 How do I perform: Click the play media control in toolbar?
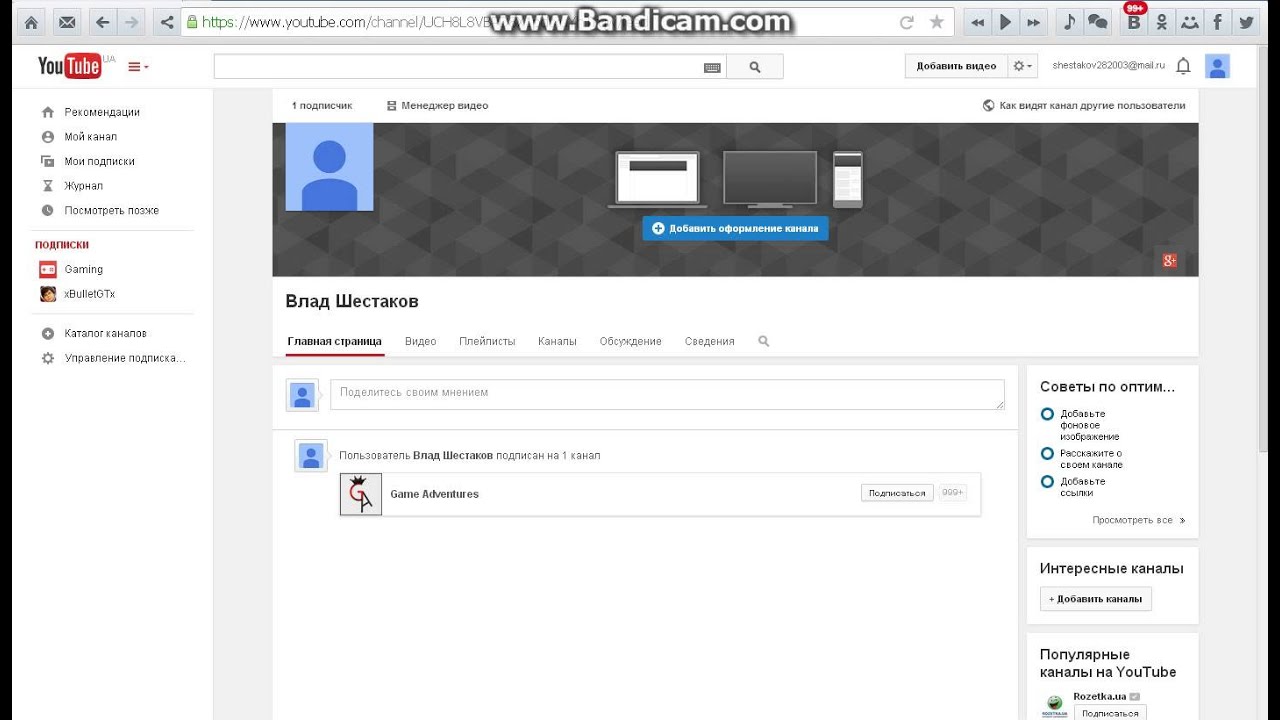[1006, 22]
